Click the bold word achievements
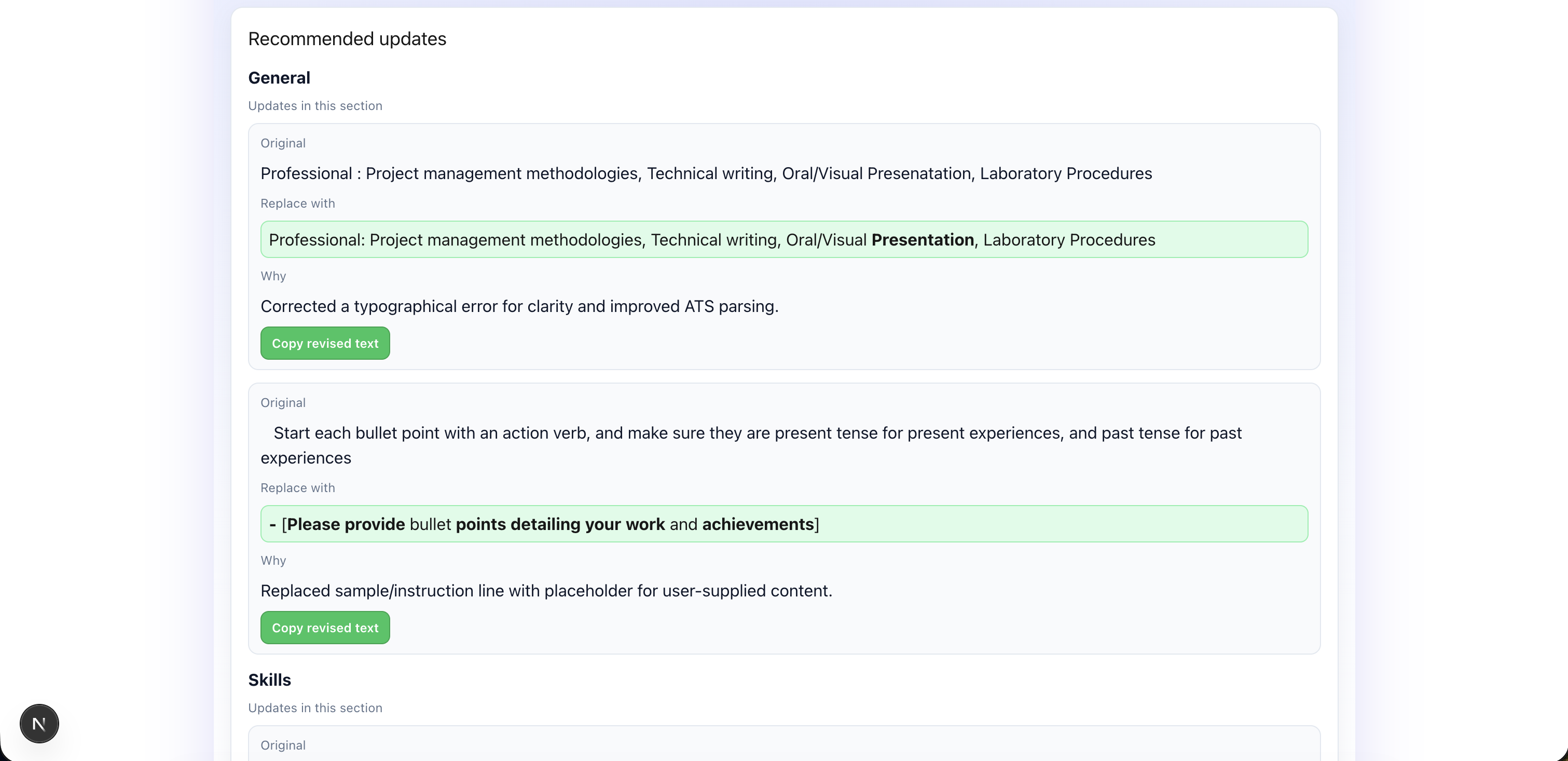The image size is (1568, 761). pyautogui.click(x=757, y=524)
